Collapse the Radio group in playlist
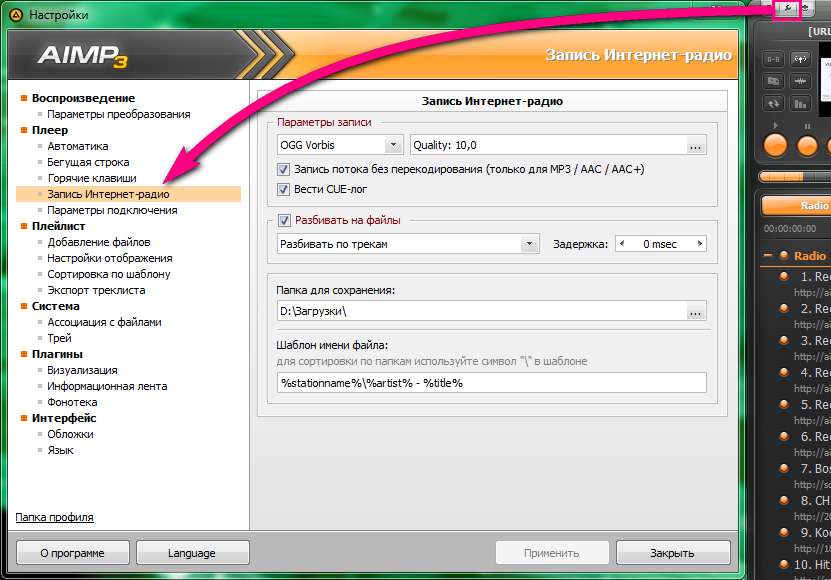The image size is (831, 580). pos(768,256)
